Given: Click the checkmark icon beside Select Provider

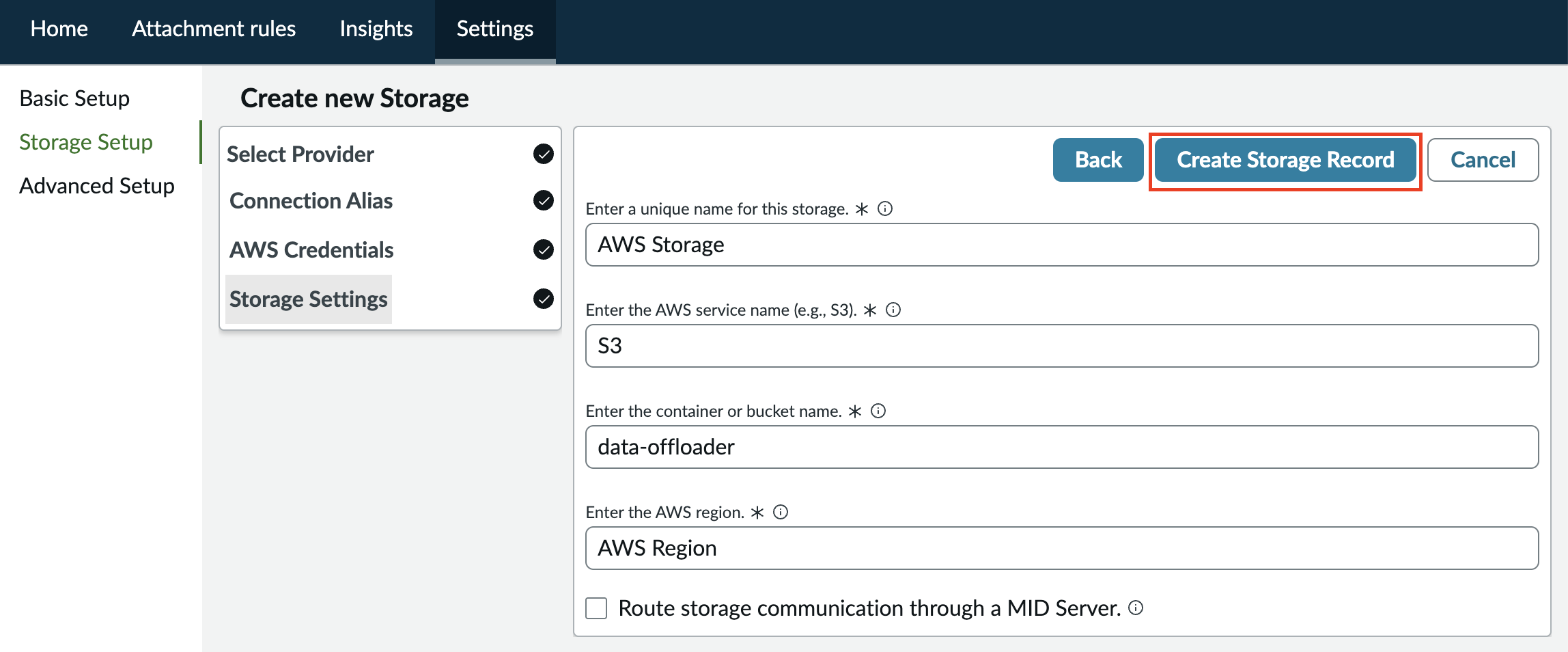Looking at the screenshot, I should [x=544, y=154].
